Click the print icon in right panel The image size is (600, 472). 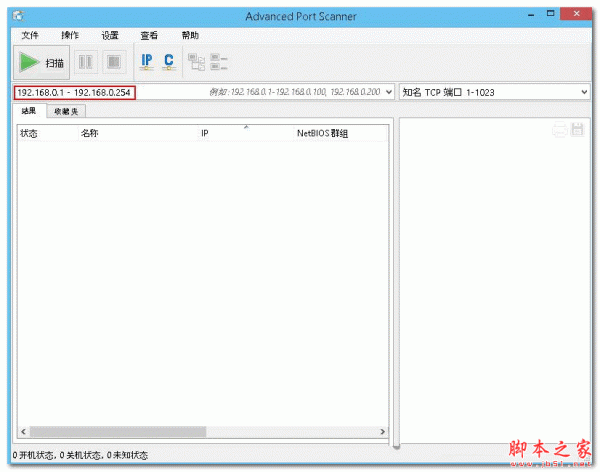tap(559, 129)
